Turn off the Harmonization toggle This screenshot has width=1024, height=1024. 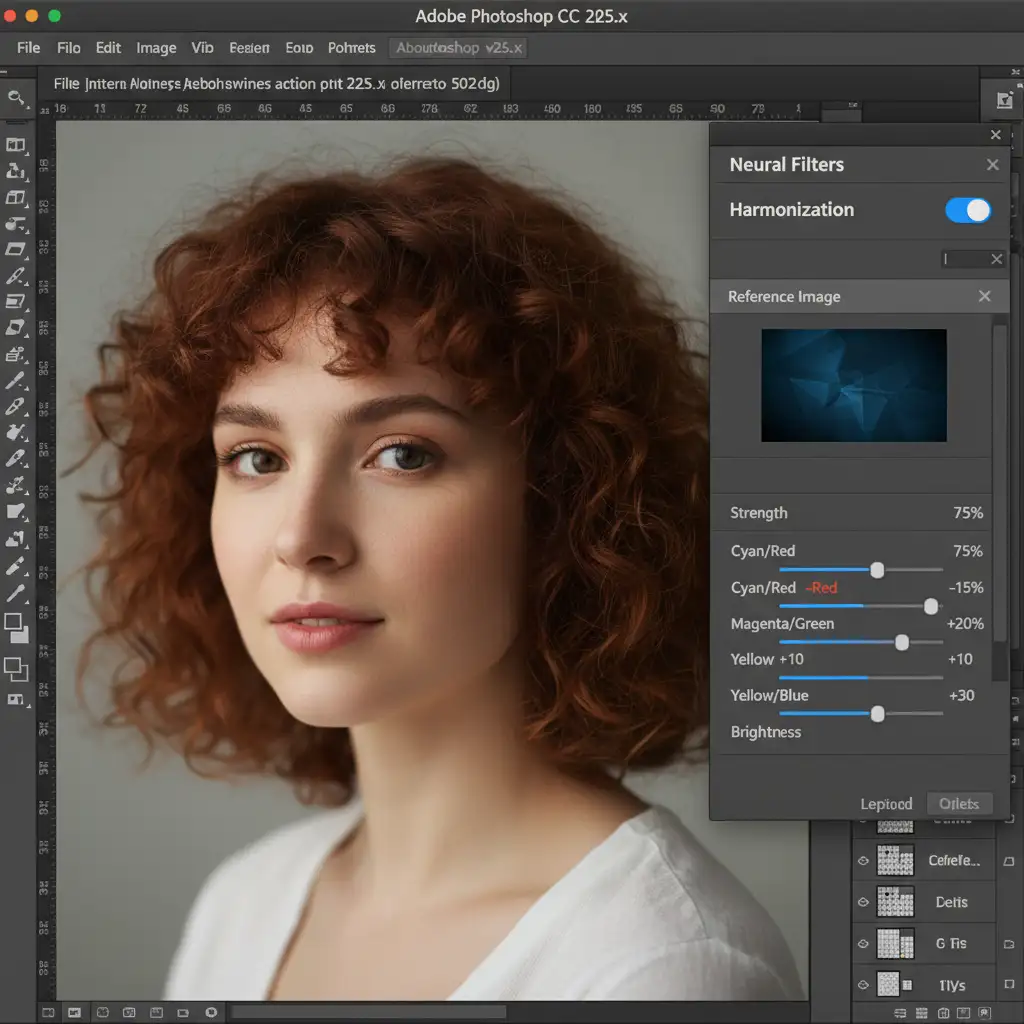point(967,210)
